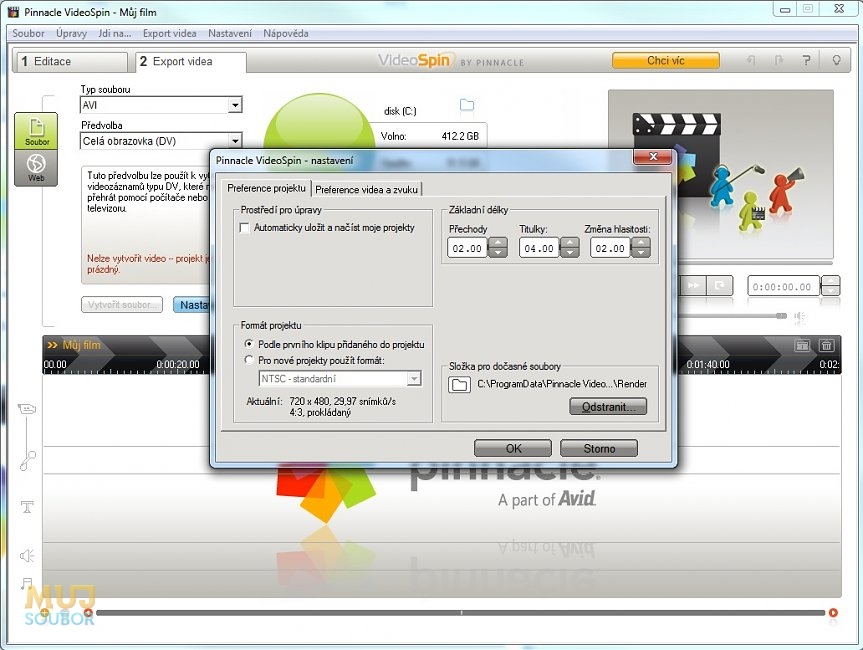Decrease the Titulky duration value
The height and width of the screenshot is (650, 863).
(x=570, y=253)
